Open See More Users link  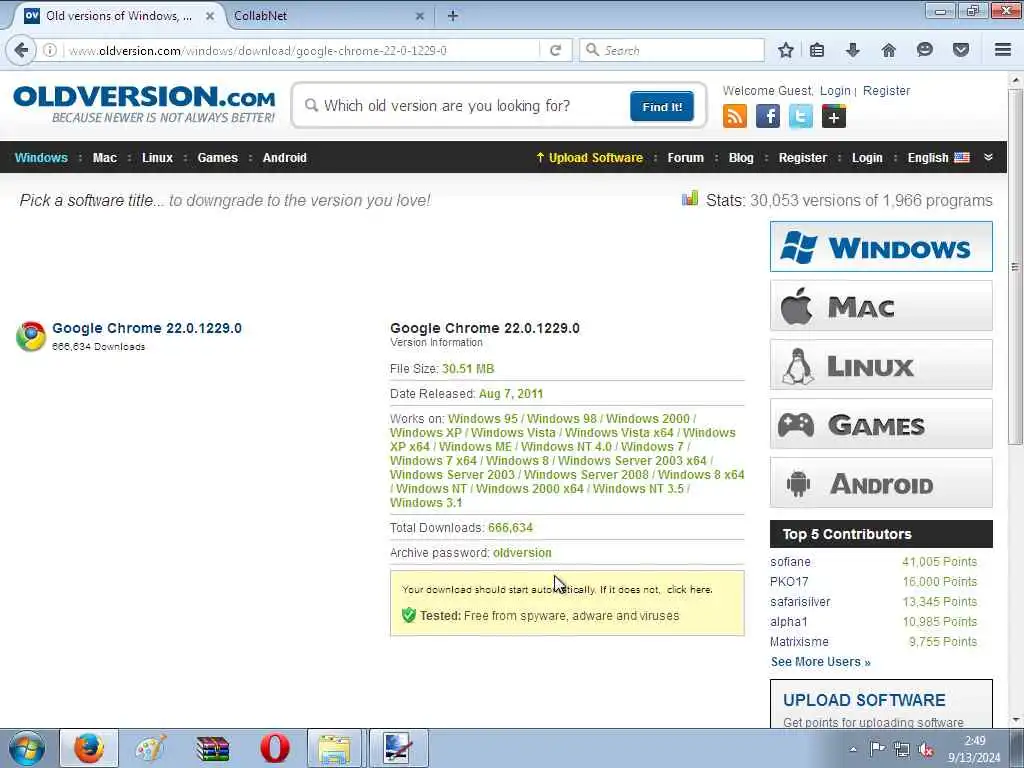(820, 662)
